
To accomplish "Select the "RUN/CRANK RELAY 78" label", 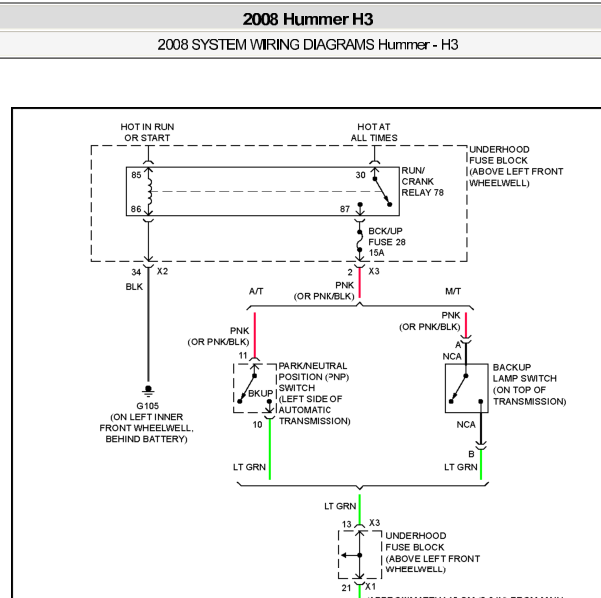I will pos(422,181).
